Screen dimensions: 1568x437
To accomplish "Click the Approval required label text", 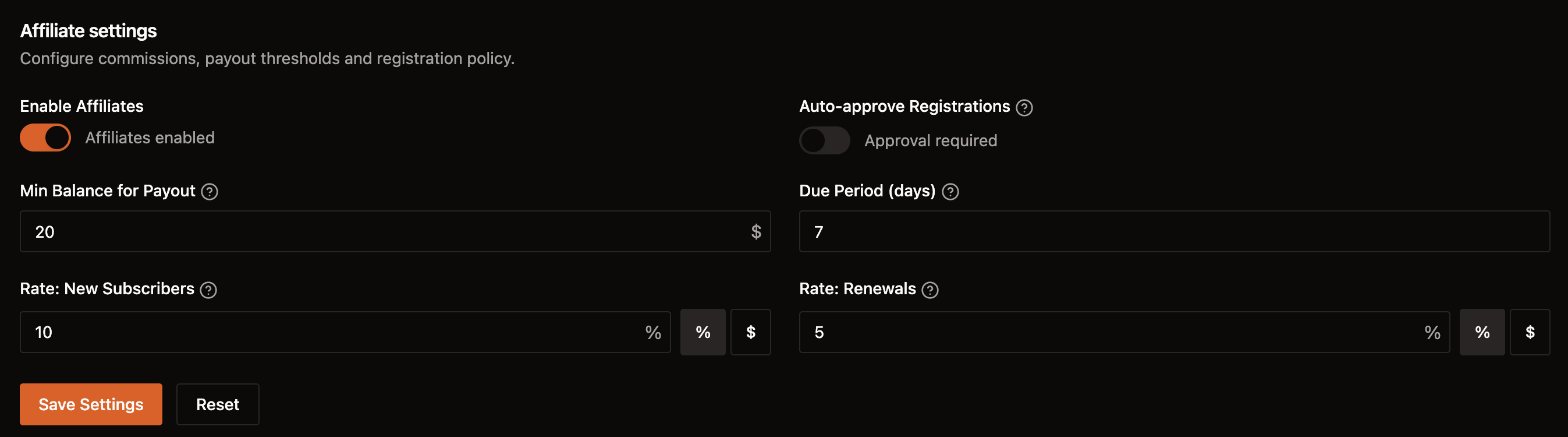I will (930, 141).
